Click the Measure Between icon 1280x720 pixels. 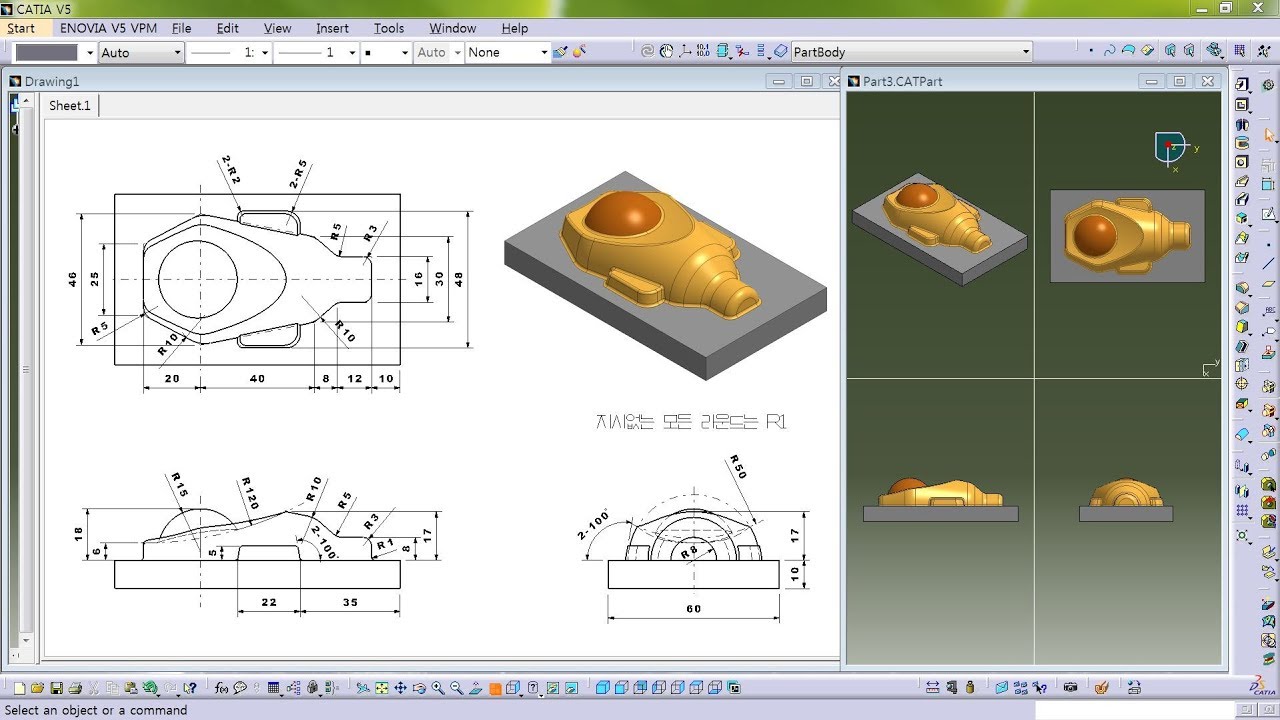pos(933,688)
